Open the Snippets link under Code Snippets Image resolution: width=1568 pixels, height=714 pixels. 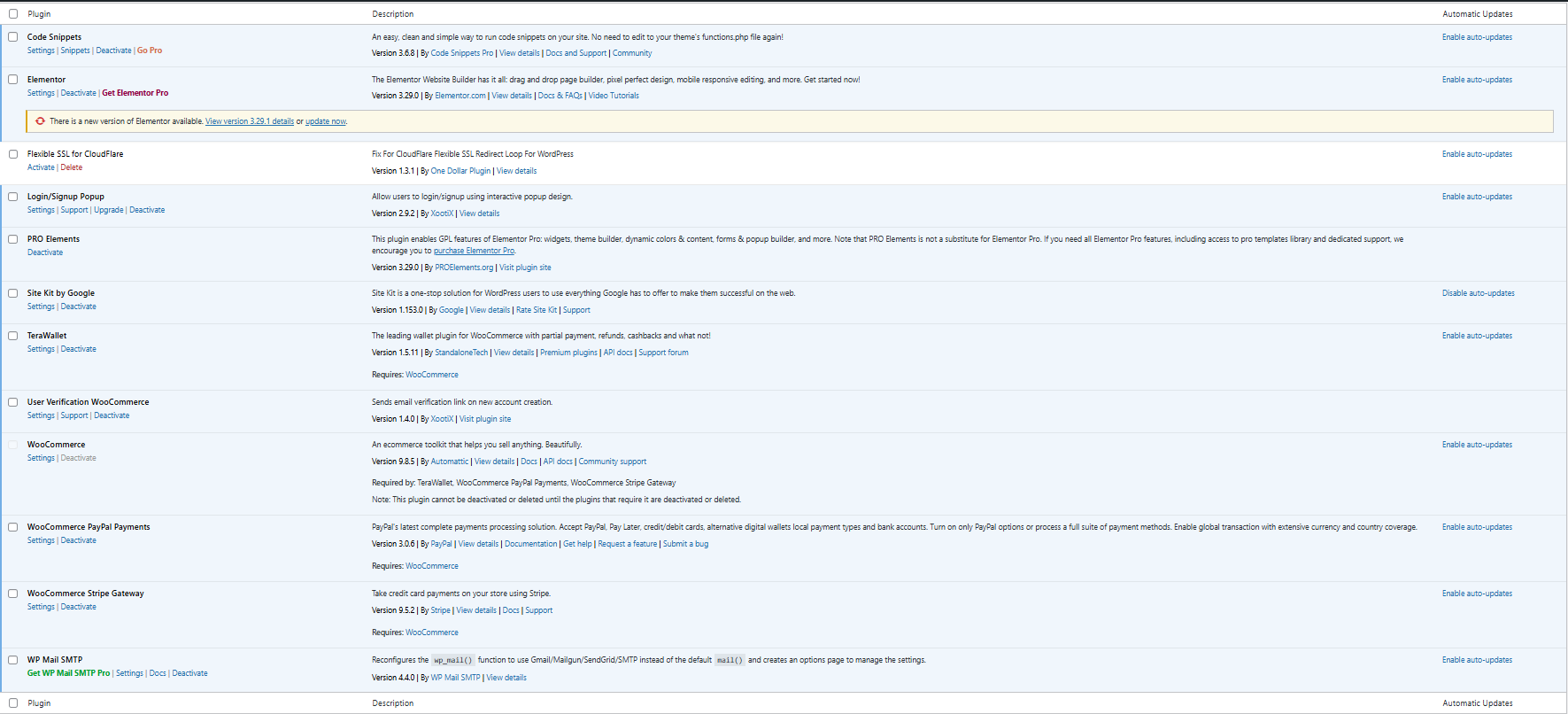coord(75,50)
